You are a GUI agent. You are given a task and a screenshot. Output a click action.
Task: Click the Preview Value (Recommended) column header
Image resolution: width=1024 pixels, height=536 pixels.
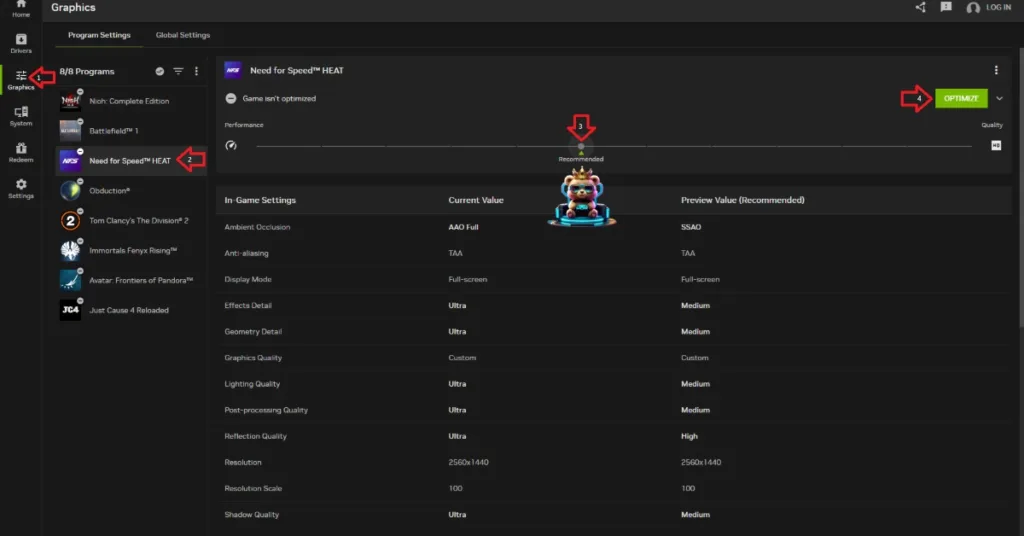pos(743,200)
